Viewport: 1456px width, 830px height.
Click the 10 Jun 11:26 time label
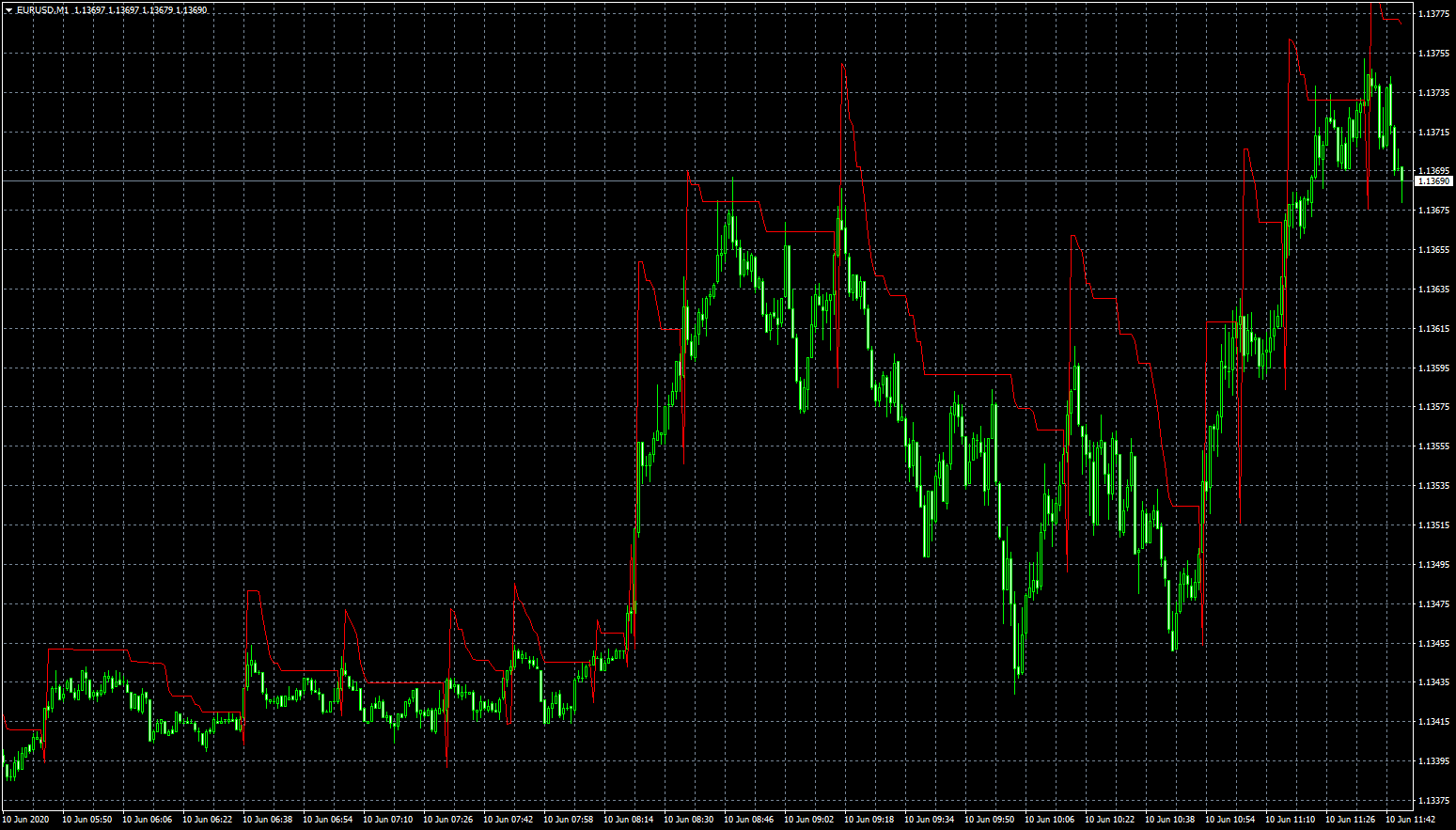click(1350, 820)
